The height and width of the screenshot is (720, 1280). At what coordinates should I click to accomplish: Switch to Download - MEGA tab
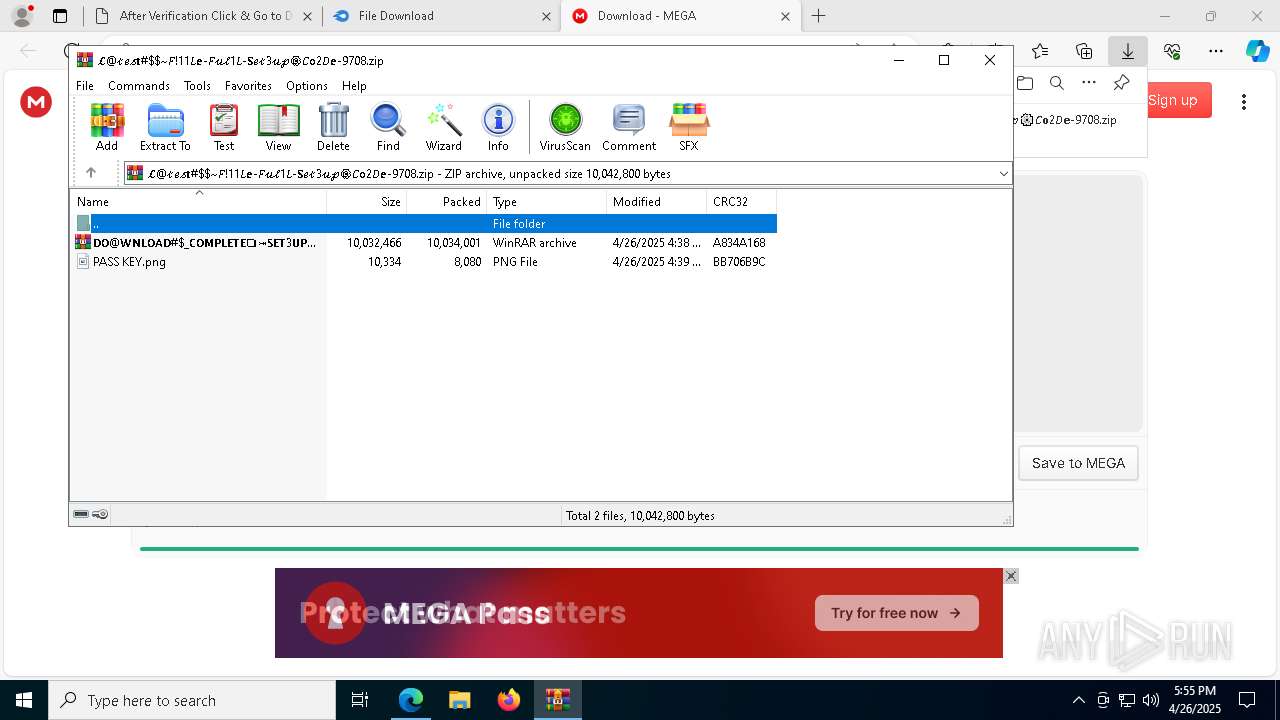pyautogui.click(x=681, y=16)
